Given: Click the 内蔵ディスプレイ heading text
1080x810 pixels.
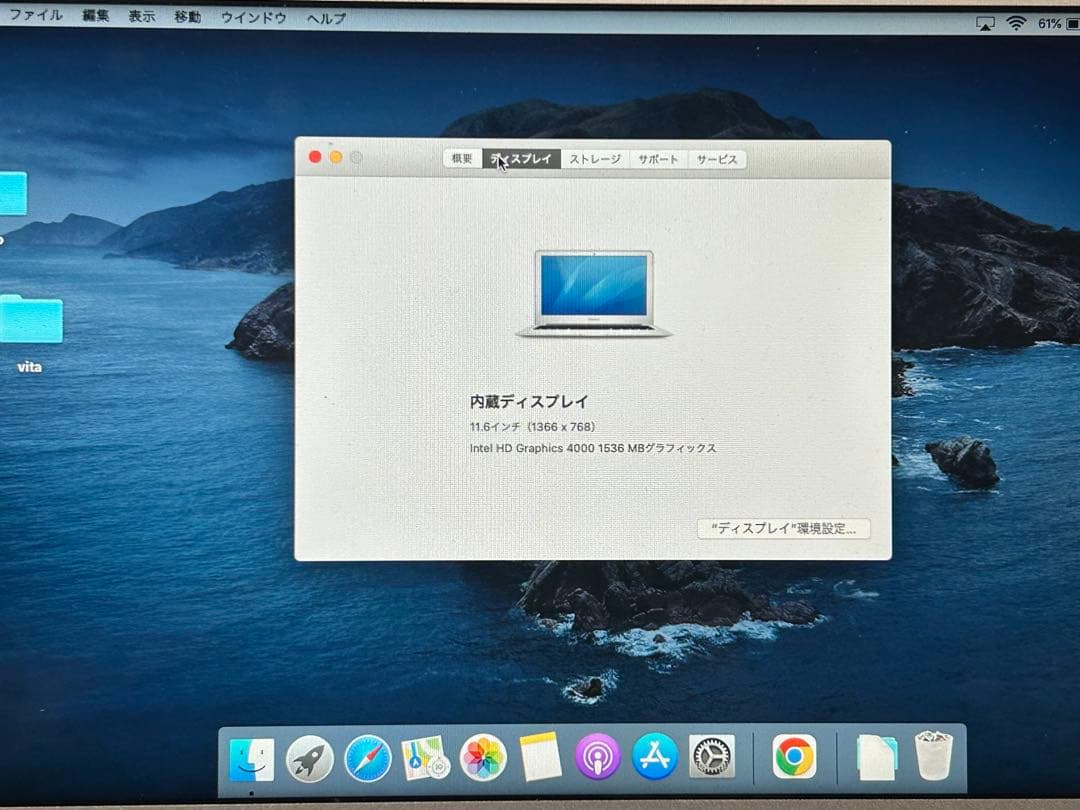Looking at the screenshot, I should click(529, 402).
